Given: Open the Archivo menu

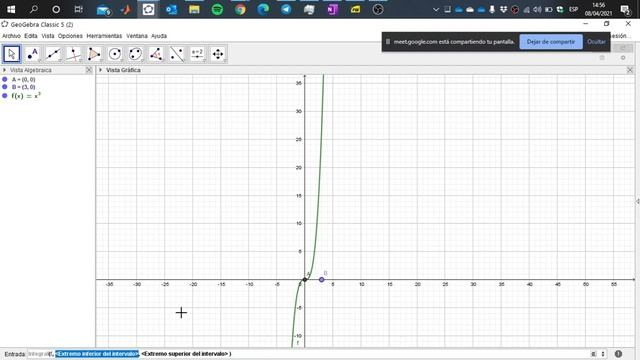Looking at the screenshot, I should [11, 36].
